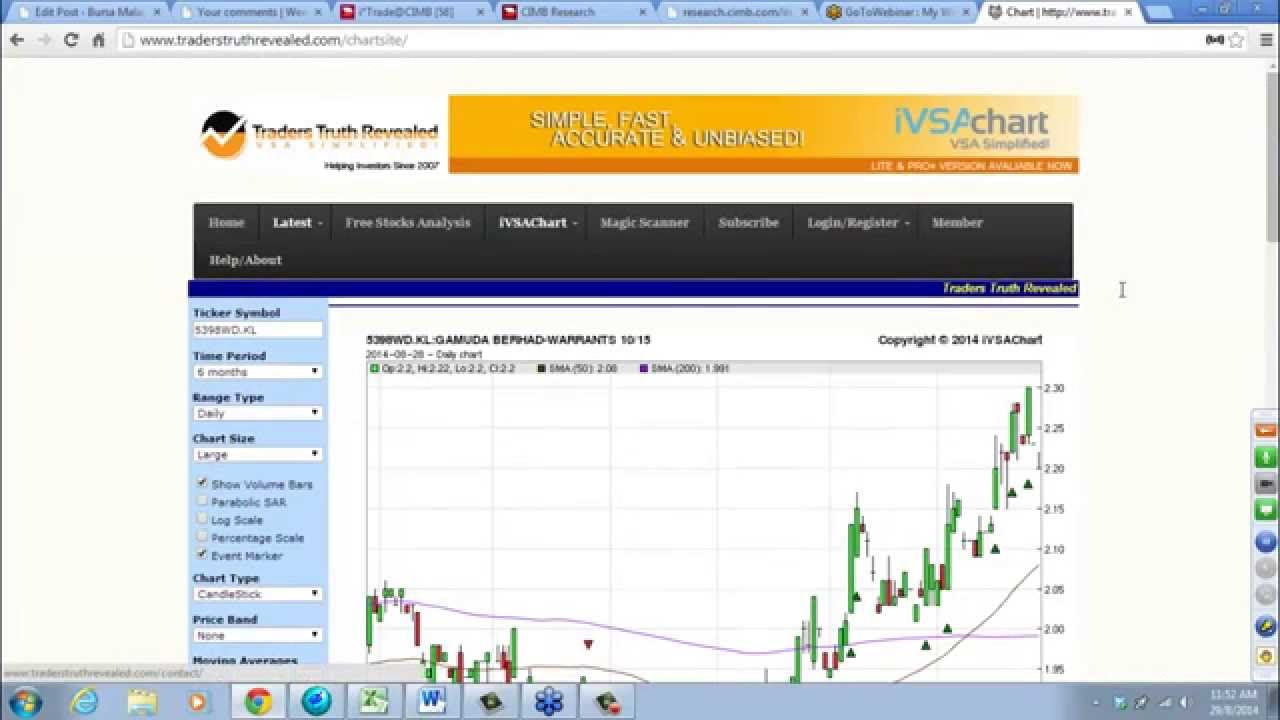Open Internet Explorer from the taskbar
1280x720 pixels.
[85, 702]
